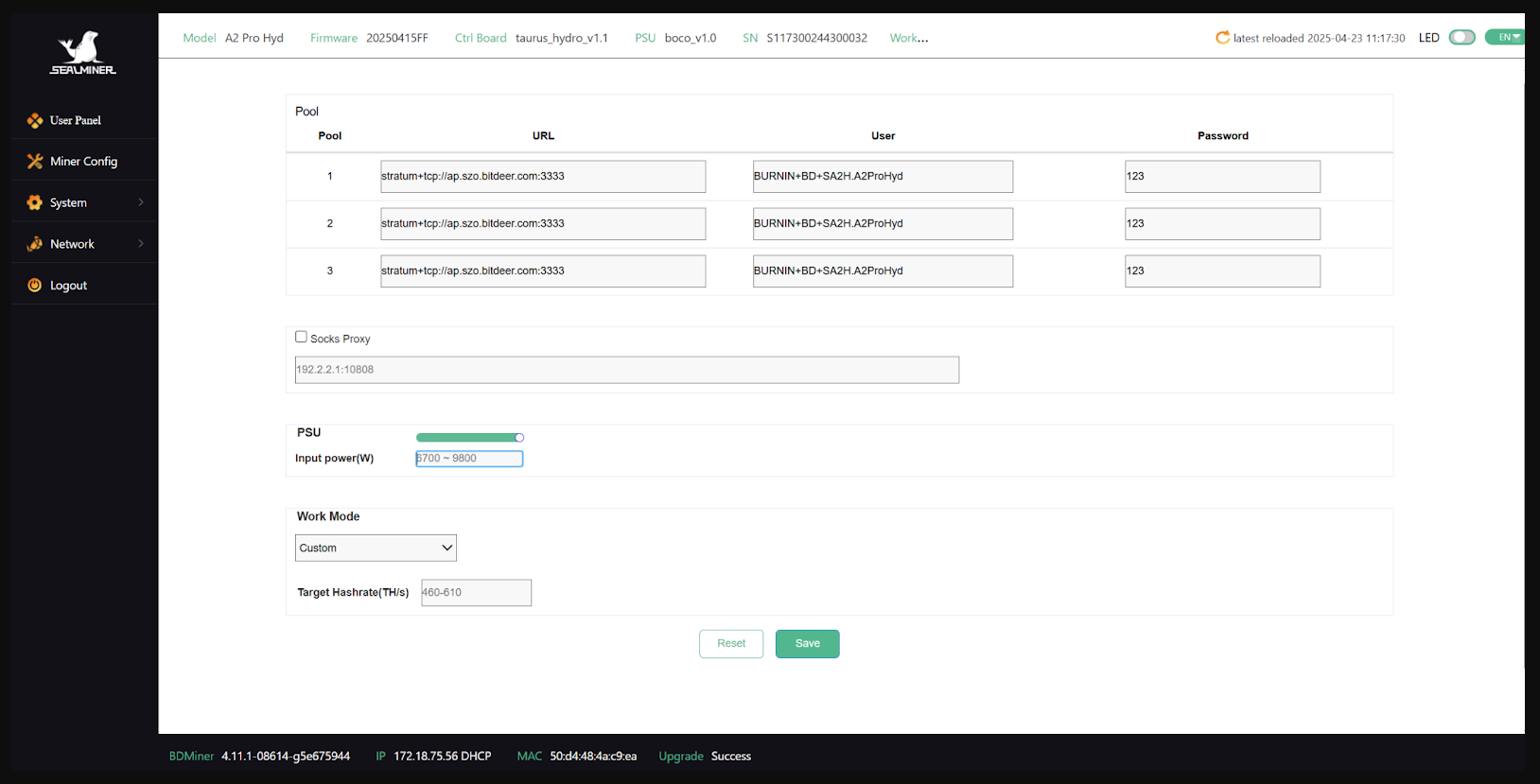Adjust the PSU power slider handle

click(x=519, y=438)
